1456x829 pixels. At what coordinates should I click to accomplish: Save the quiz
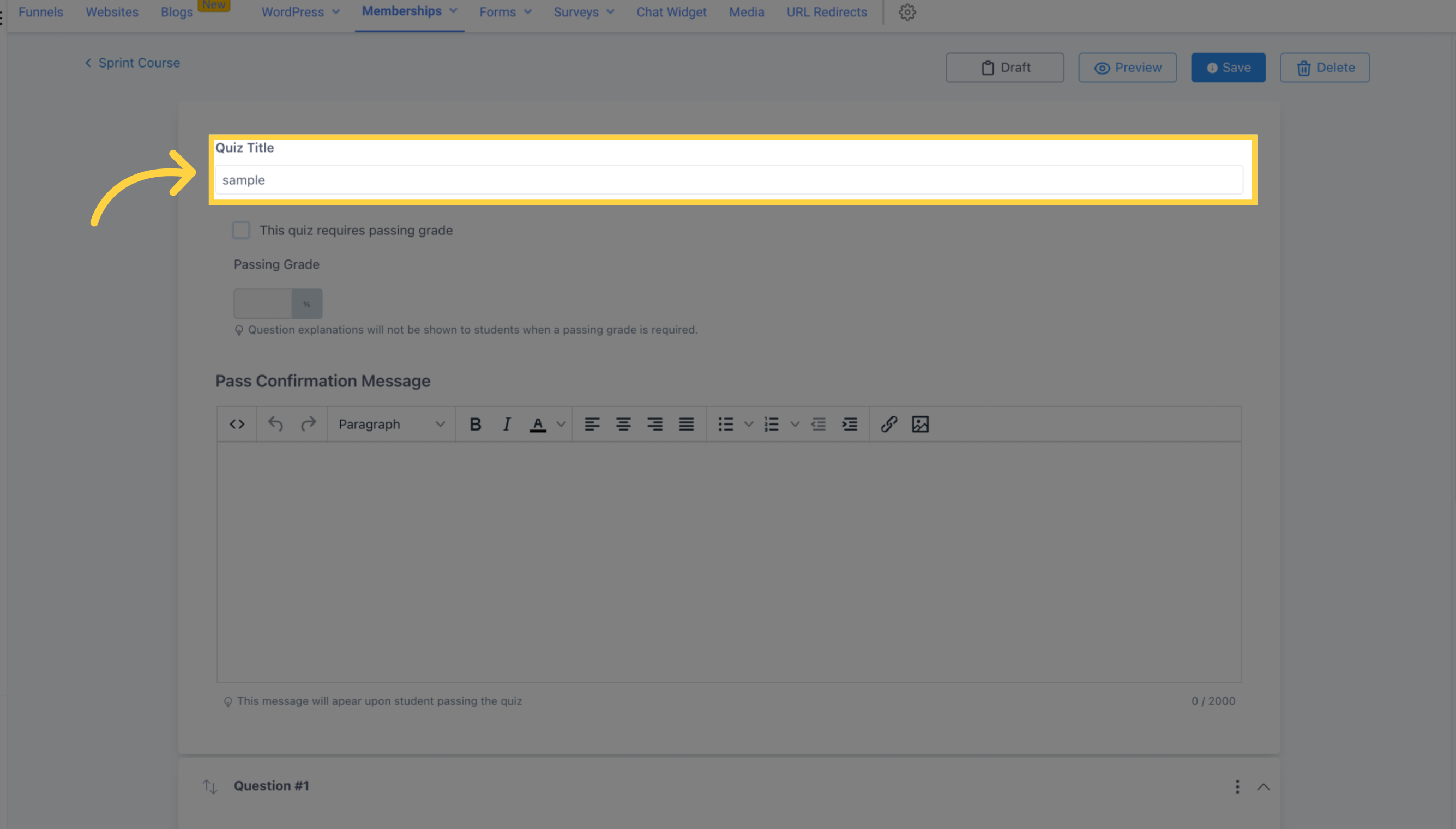pos(1228,67)
